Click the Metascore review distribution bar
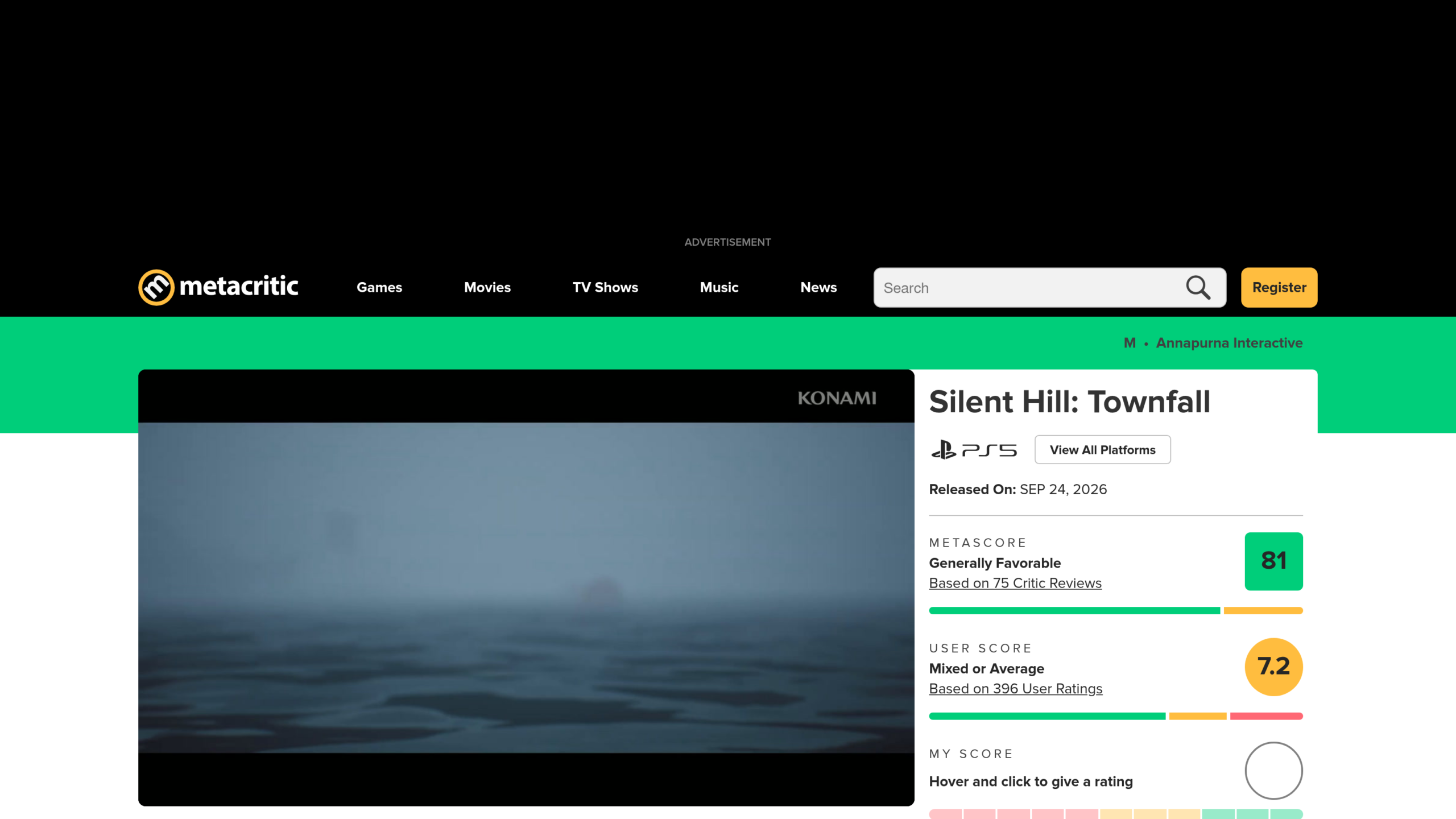This screenshot has height=819, width=1456. pos(1116,611)
